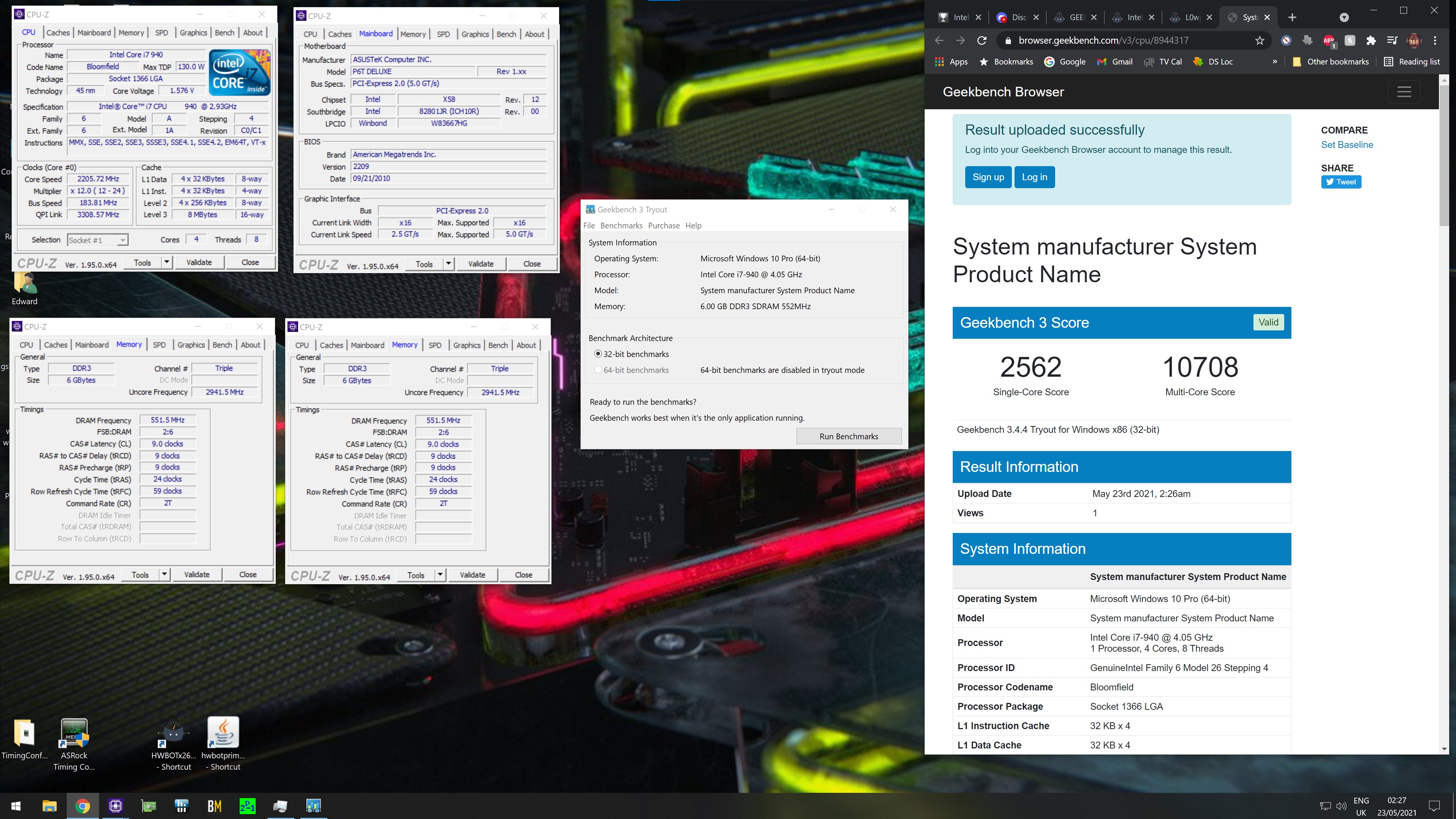Open Chrome from the taskbar

83,805
